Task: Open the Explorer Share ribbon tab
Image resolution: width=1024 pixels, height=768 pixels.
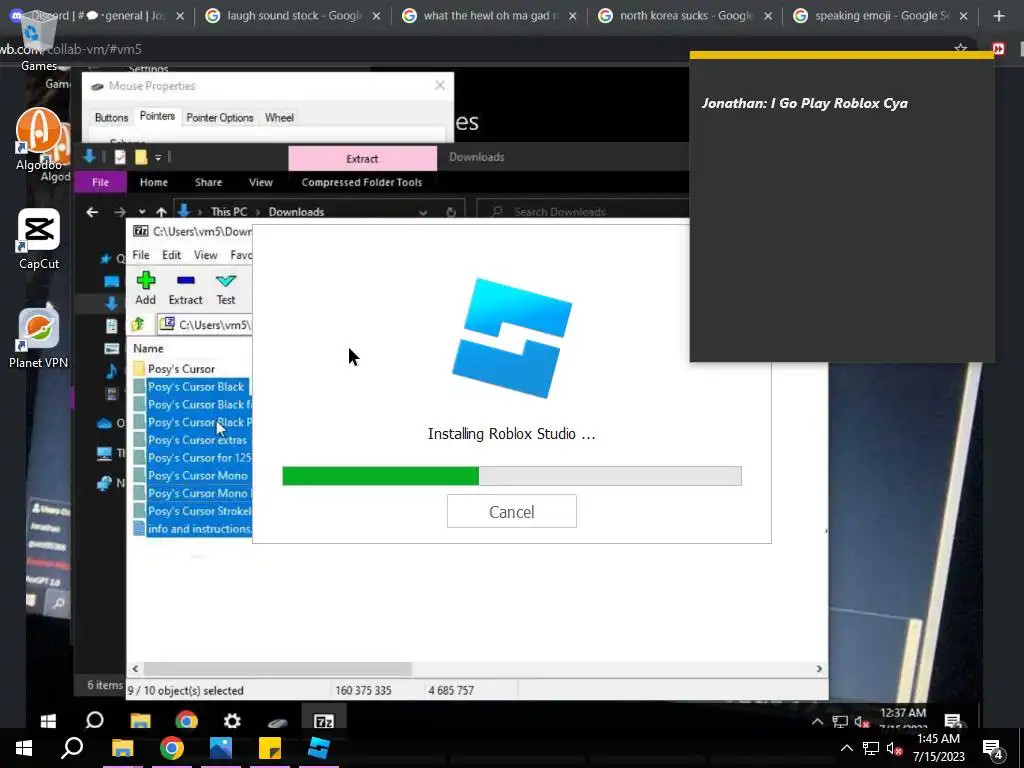Action: (208, 182)
